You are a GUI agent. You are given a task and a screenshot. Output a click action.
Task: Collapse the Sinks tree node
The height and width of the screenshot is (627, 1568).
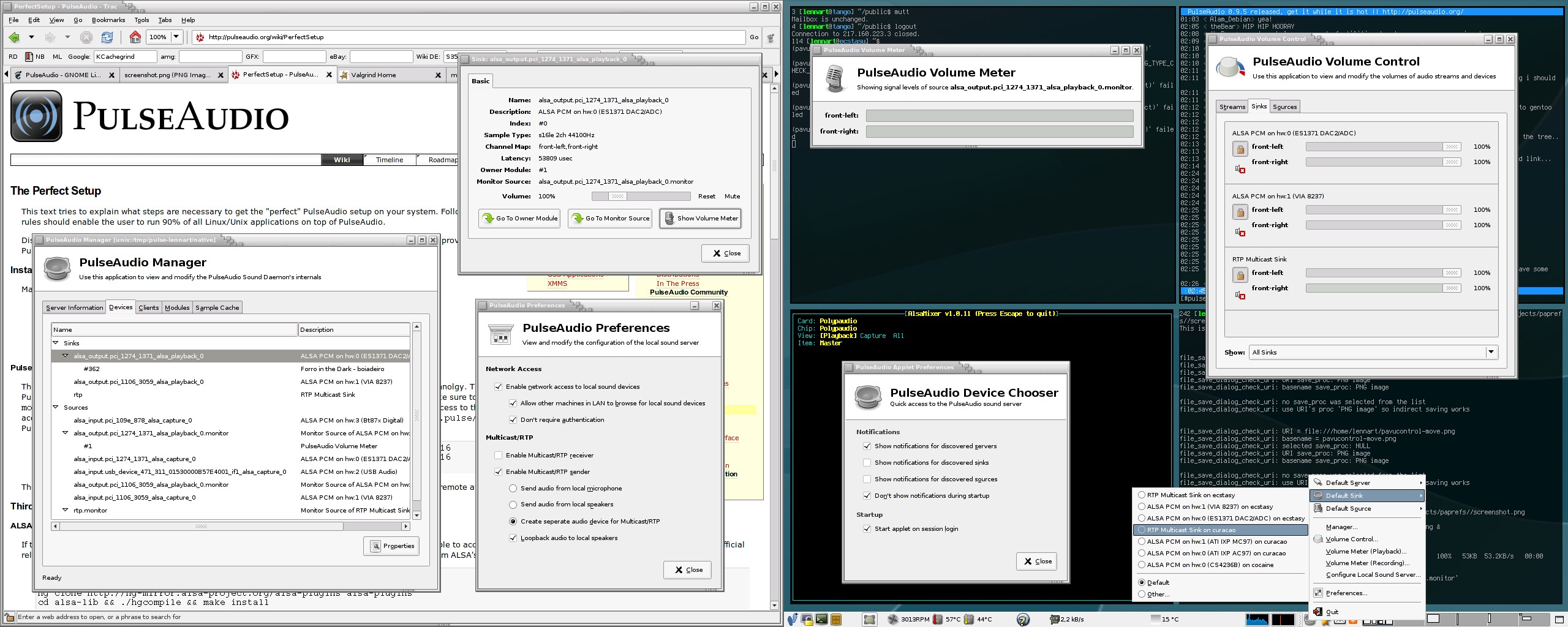click(x=56, y=344)
